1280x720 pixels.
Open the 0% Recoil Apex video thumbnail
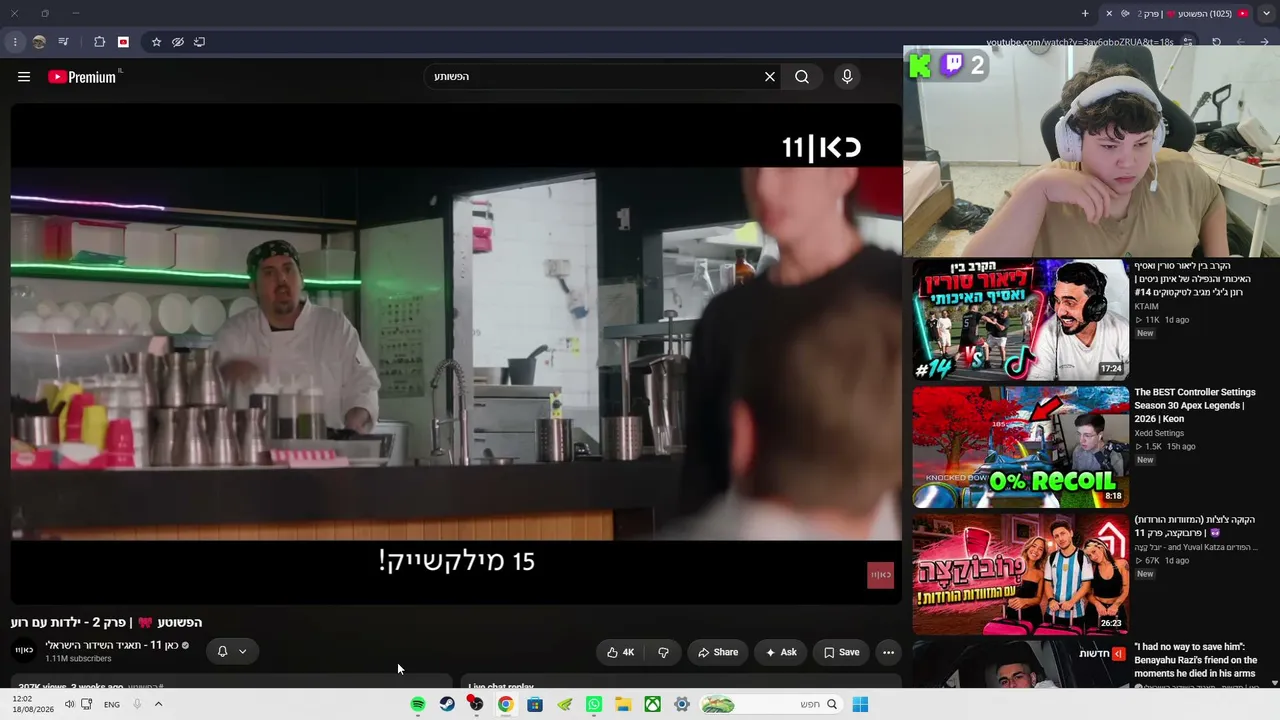(1020, 447)
